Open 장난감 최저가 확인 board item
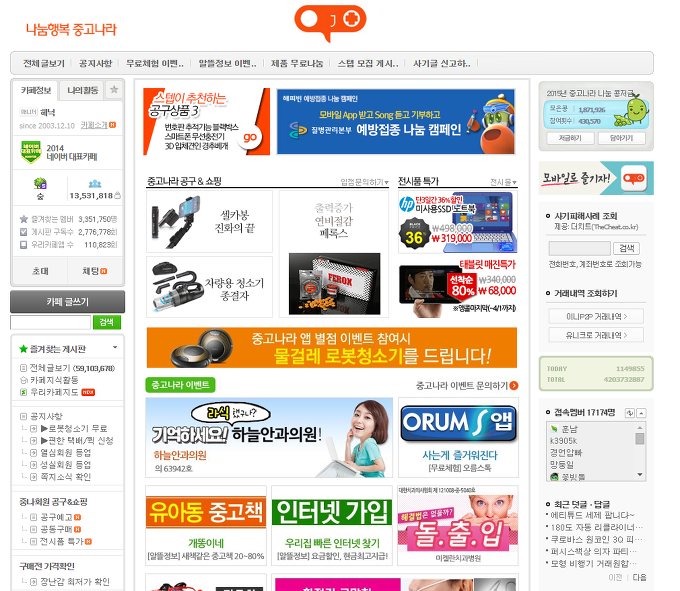 click(75, 581)
